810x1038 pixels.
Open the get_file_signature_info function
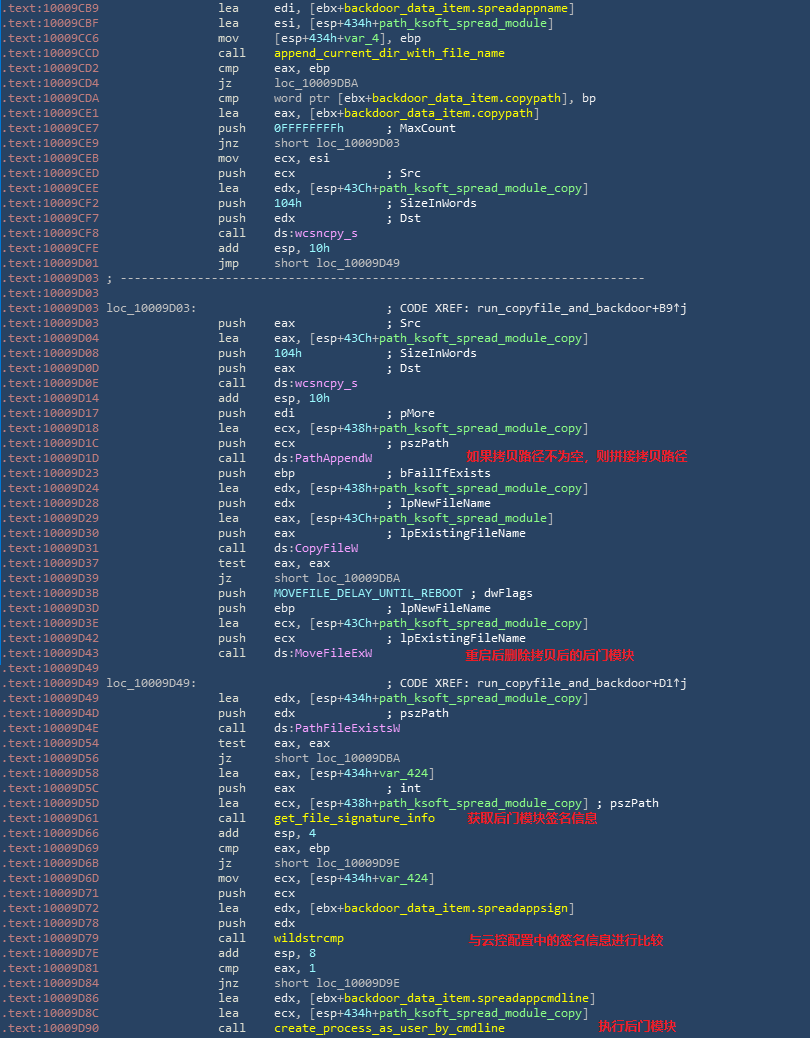pyautogui.click(x=354, y=818)
